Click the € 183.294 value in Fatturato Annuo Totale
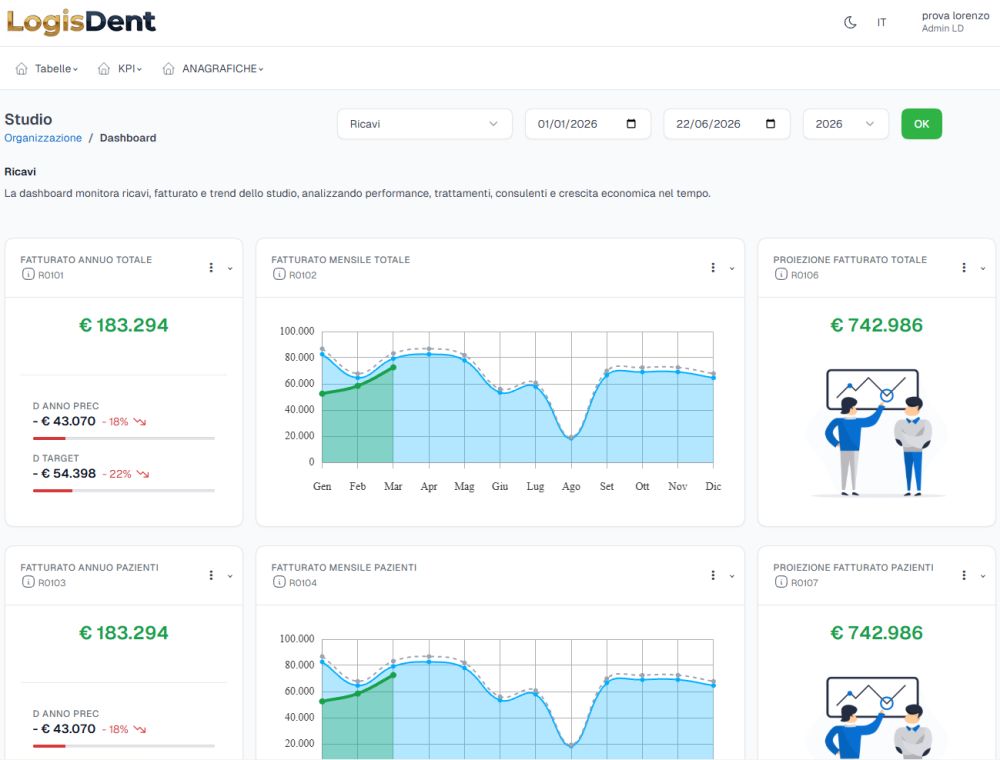The height and width of the screenshot is (760, 1000). pos(124,325)
